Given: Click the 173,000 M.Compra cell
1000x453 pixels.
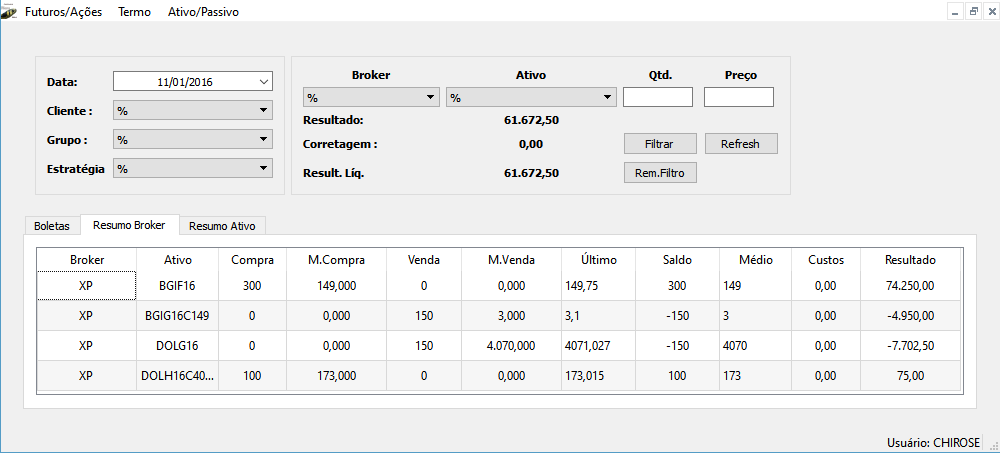Looking at the screenshot, I should [x=336, y=376].
